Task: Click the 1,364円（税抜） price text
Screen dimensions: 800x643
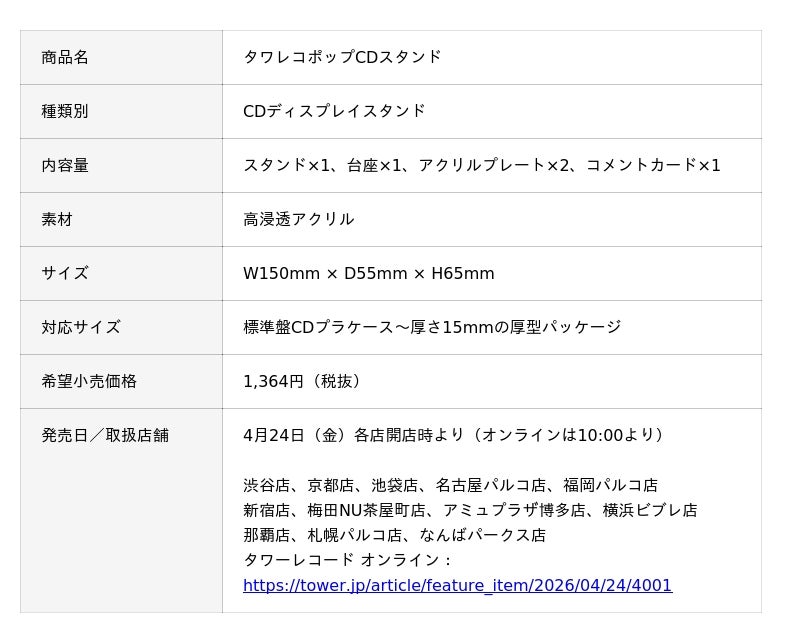Action: 303,381
